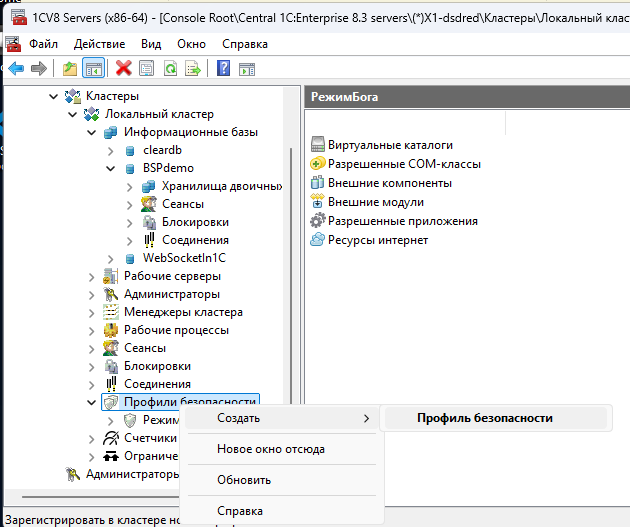Screen dimensions: 630x527
Task: Select Виртуальные каталоги in right pane
Action: [390, 145]
